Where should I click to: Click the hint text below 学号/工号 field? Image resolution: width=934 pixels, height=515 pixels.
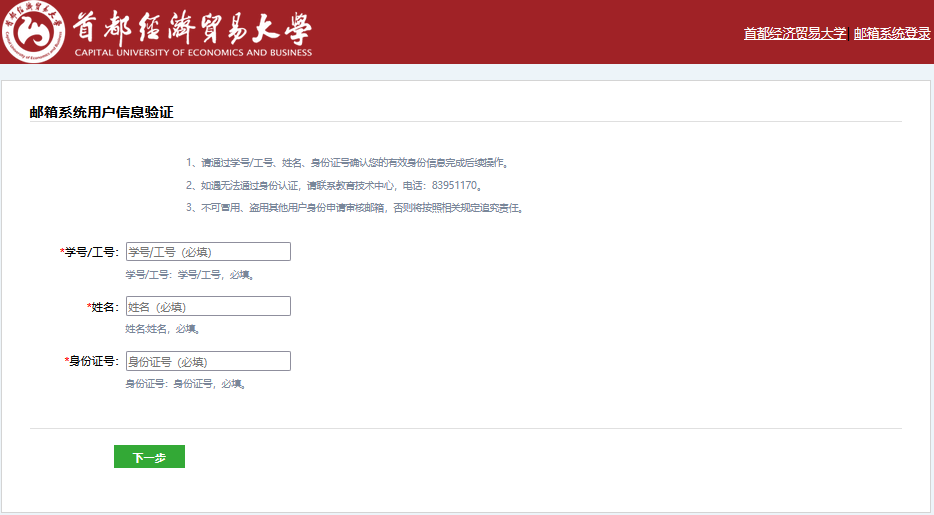pos(189,275)
